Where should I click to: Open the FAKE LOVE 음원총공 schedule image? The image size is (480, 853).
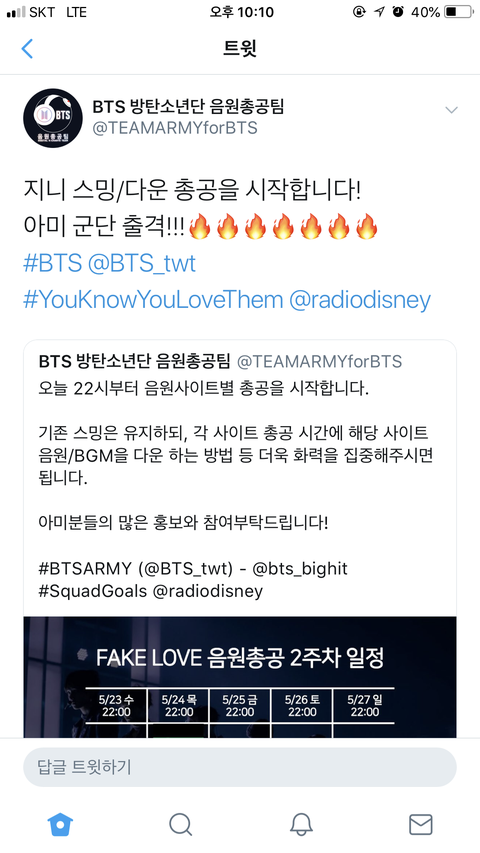pyautogui.click(x=240, y=677)
